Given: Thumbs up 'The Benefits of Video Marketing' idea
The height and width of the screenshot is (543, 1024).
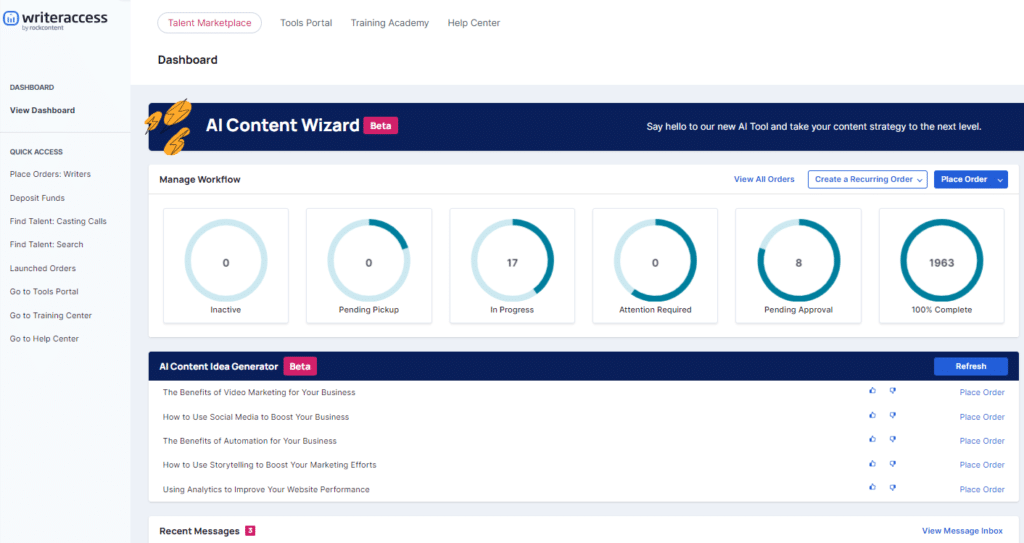Looking at the screenshot, I should coord(872,391).
